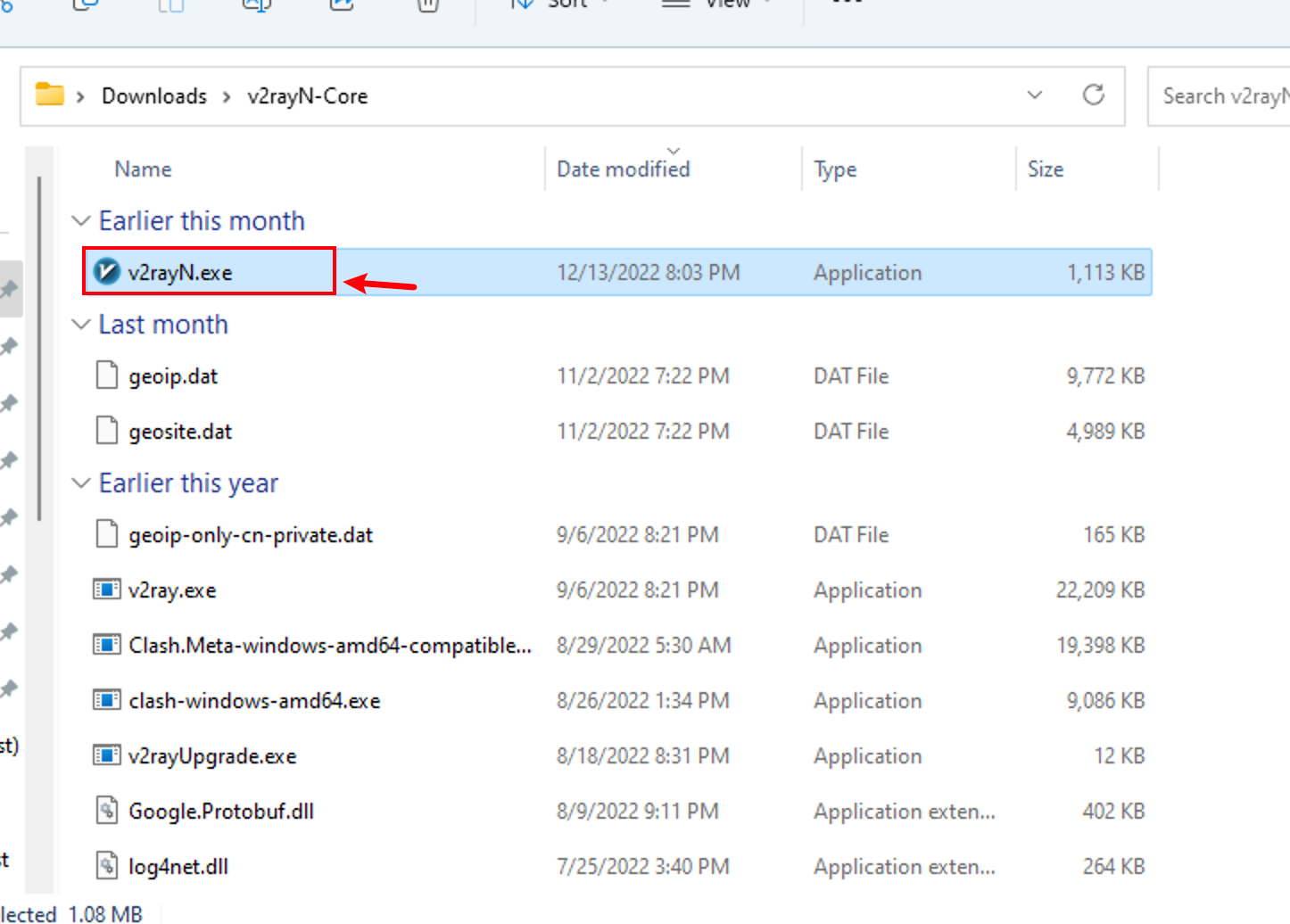
Task: Click the DAT File type of geosite.dat row
Action: (x=851, y=431)
